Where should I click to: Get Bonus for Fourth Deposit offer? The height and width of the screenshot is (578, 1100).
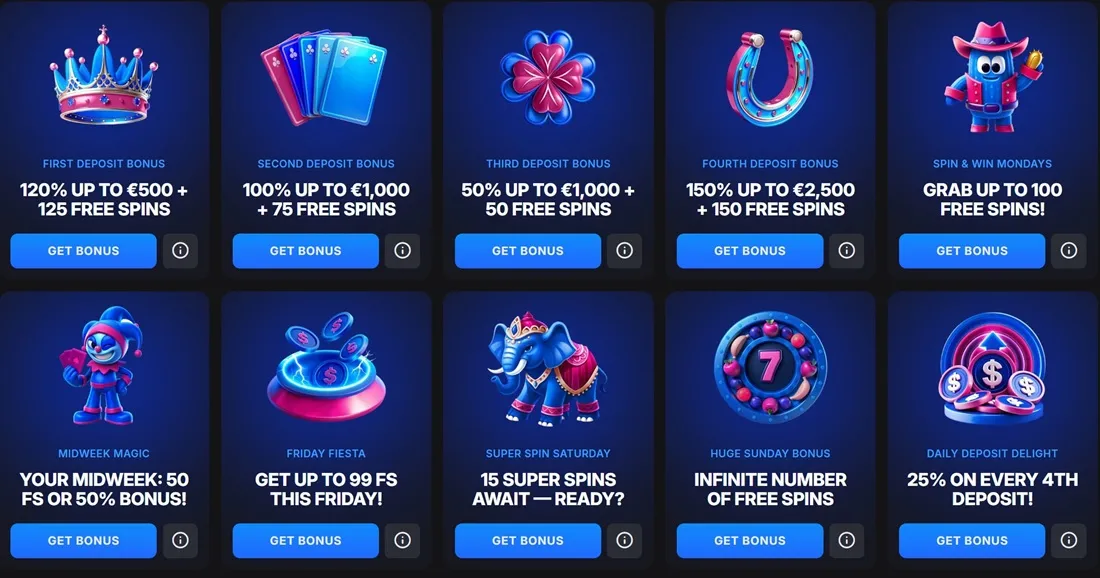coord(749,250)
